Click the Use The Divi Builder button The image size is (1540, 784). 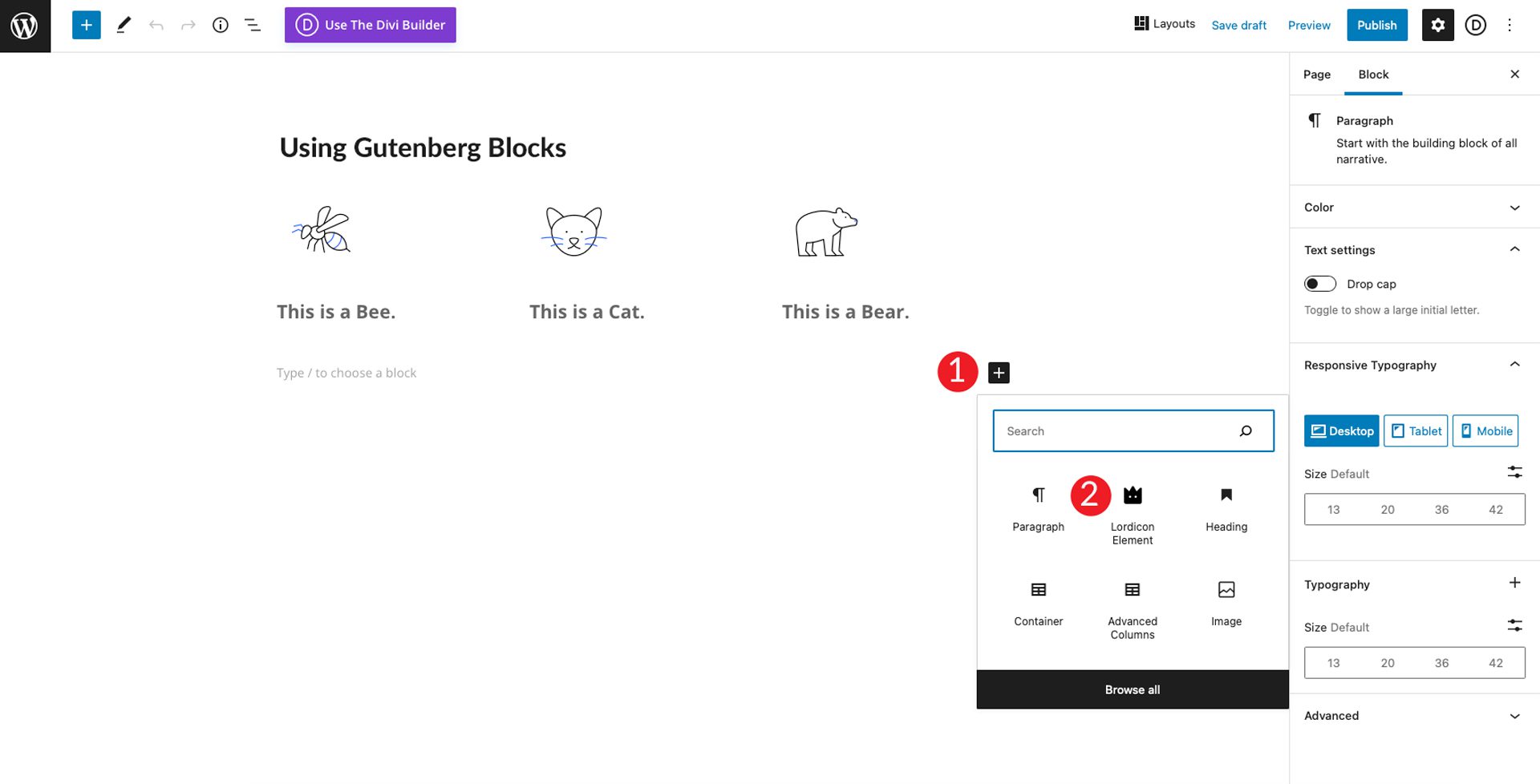coord(370,25)
